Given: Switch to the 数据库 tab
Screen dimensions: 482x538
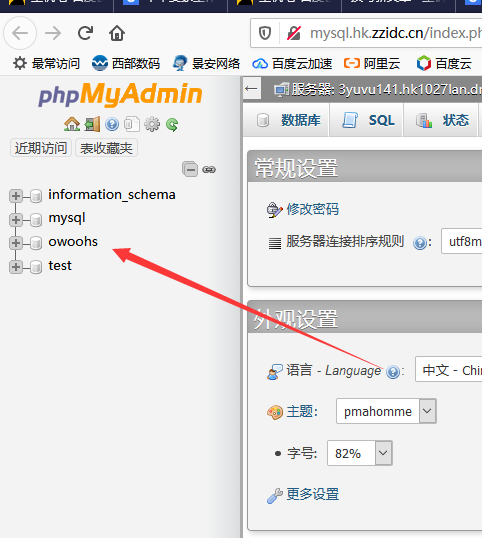Looking at the screenshot, I should point(288,120).
